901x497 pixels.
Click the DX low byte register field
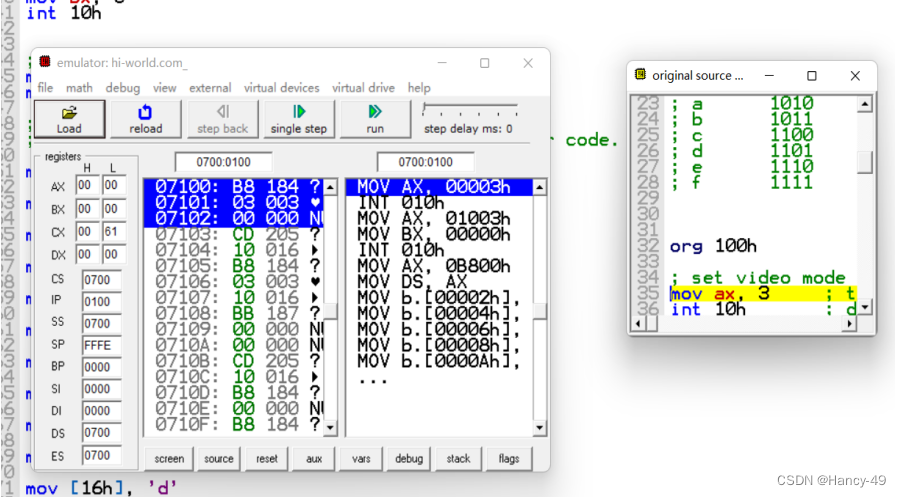point(114,255)
